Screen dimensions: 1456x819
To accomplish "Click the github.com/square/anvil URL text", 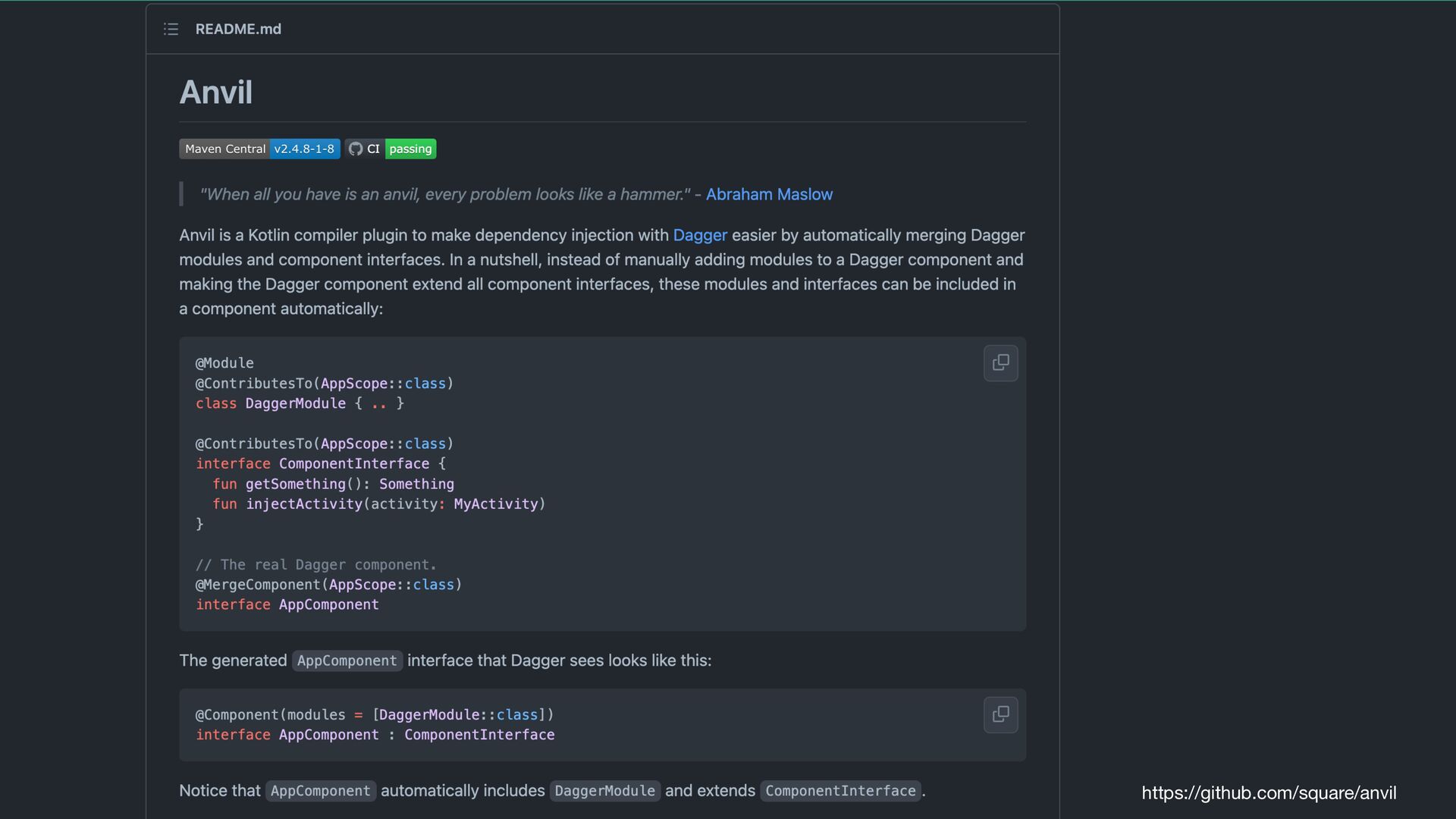I will [x=1269, y=792].
